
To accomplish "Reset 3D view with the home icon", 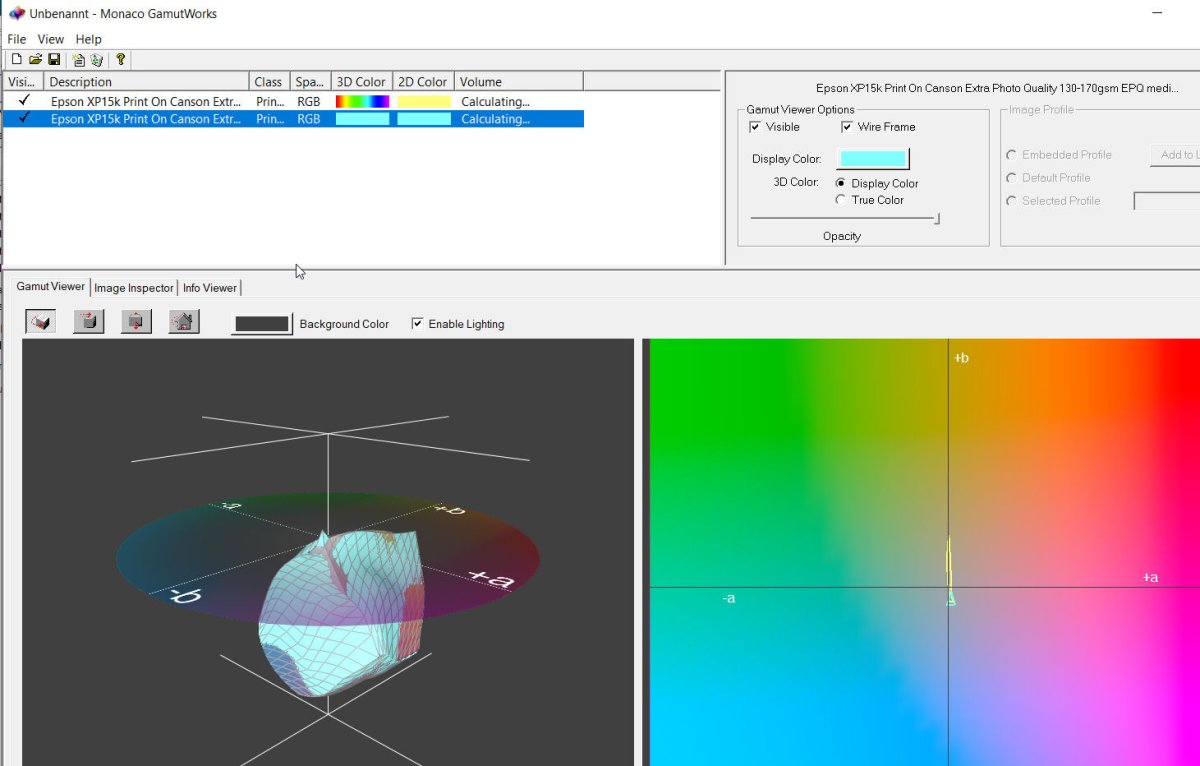I will [184, 322].
